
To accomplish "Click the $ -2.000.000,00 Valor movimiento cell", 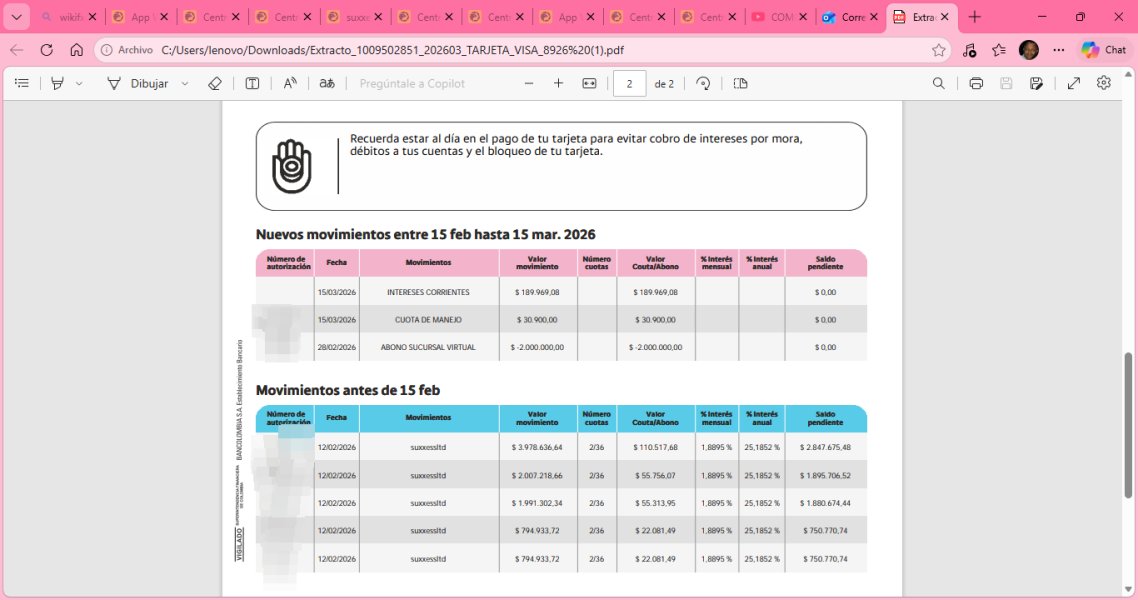I will pos(537,348).
